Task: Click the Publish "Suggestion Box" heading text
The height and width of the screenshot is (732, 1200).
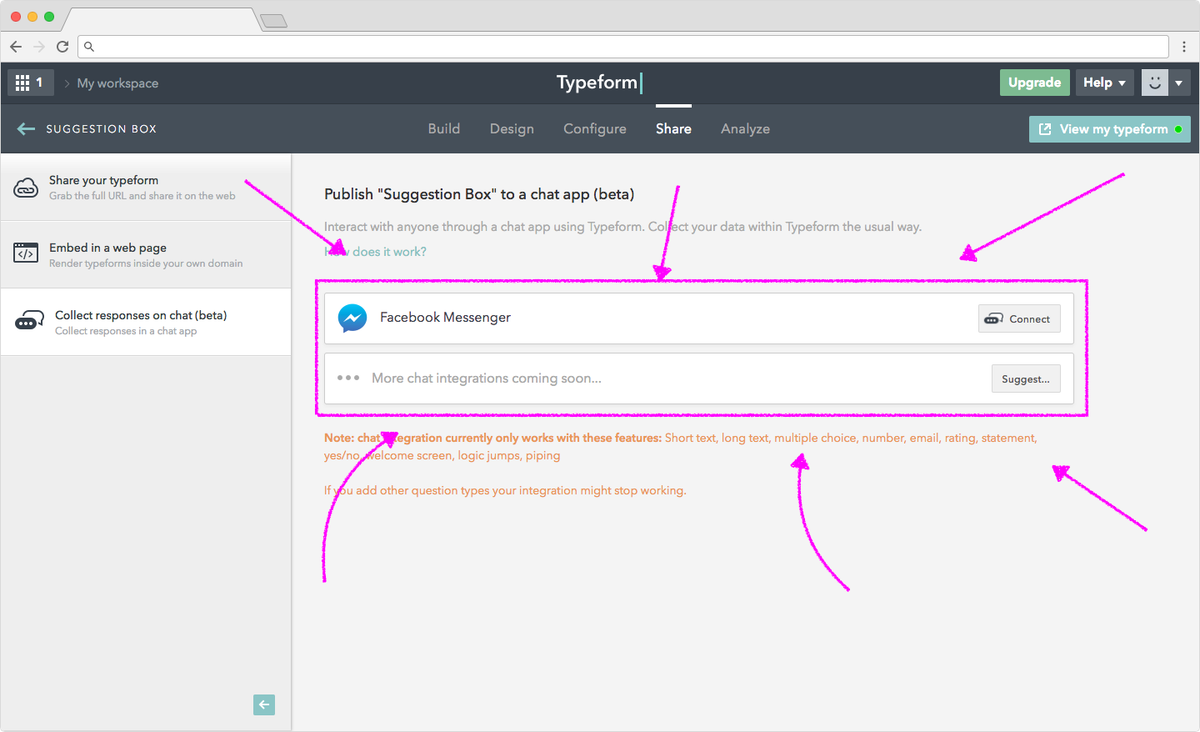Action: coord(479,194)
